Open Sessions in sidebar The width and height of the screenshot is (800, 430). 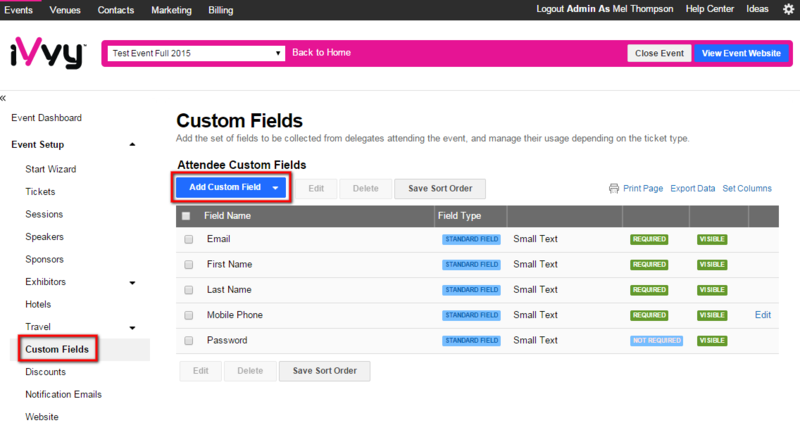tap(44, 214)
